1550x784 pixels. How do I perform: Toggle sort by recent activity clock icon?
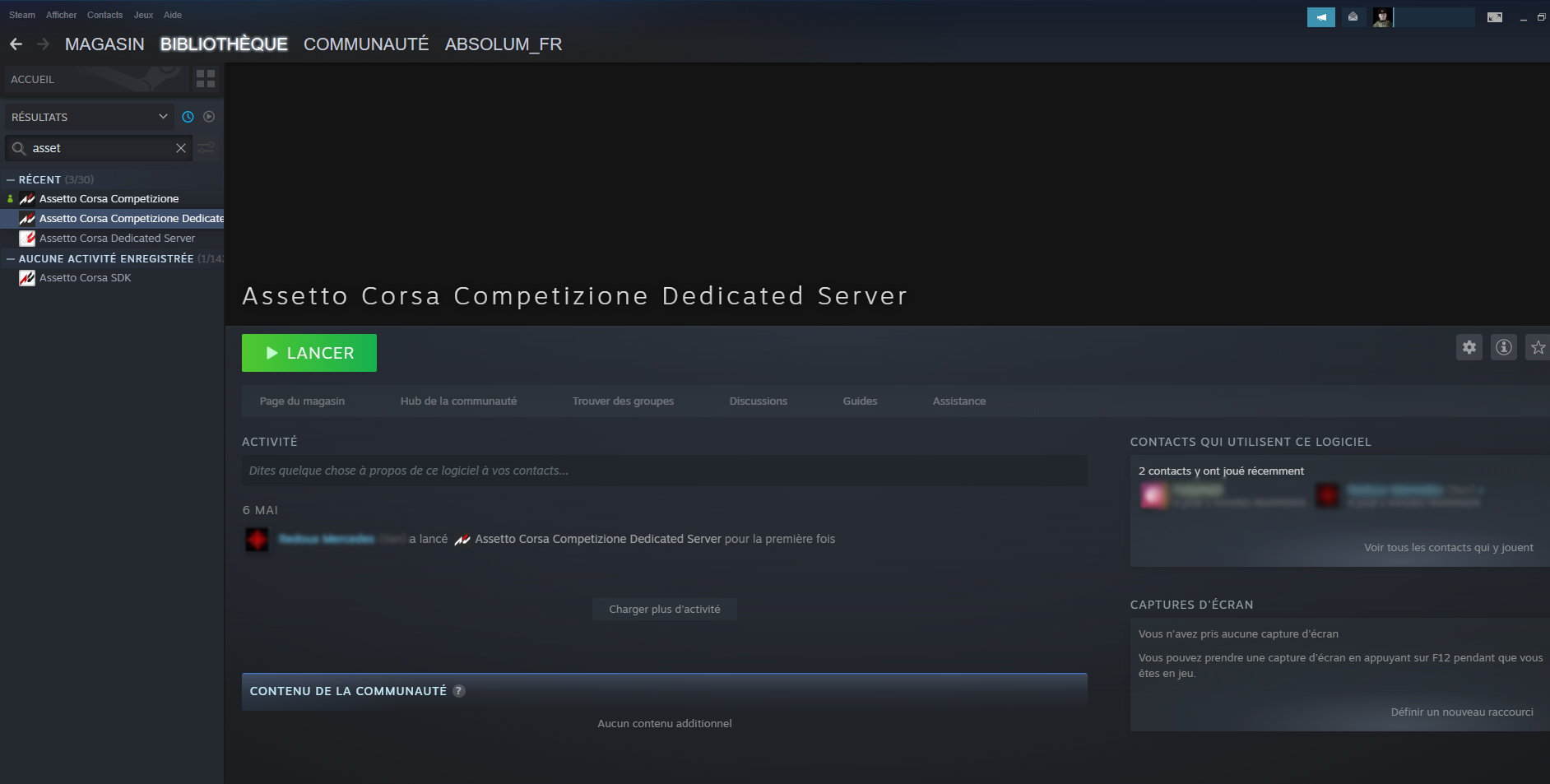coord(188,117)
